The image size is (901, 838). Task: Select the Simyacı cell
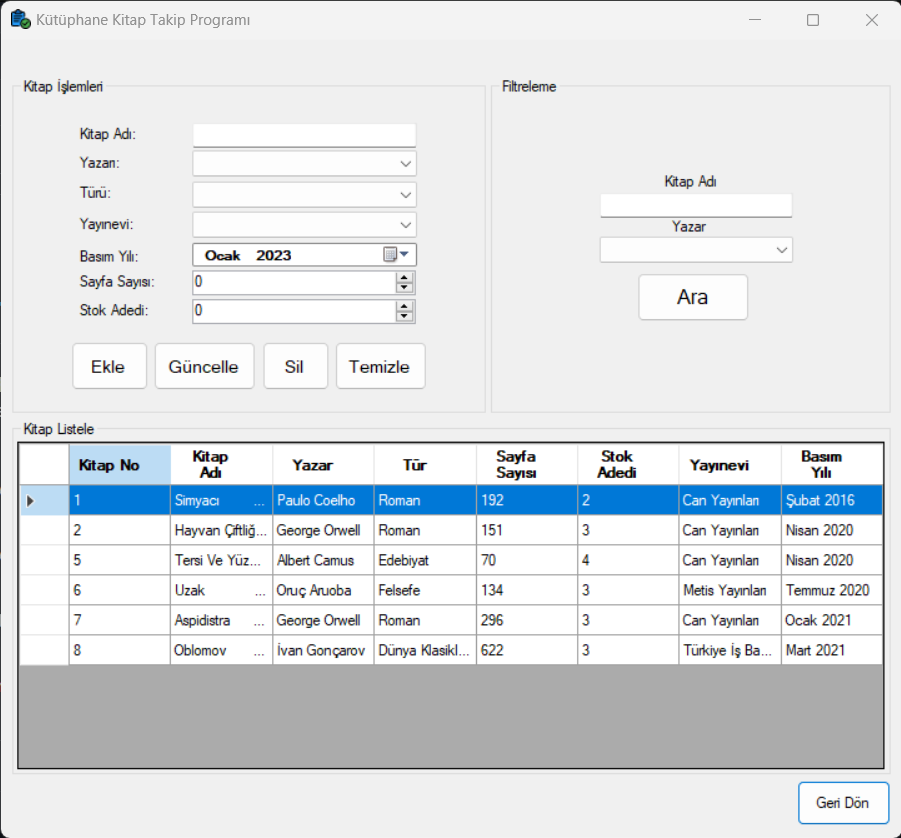click(x=221, y=500)
